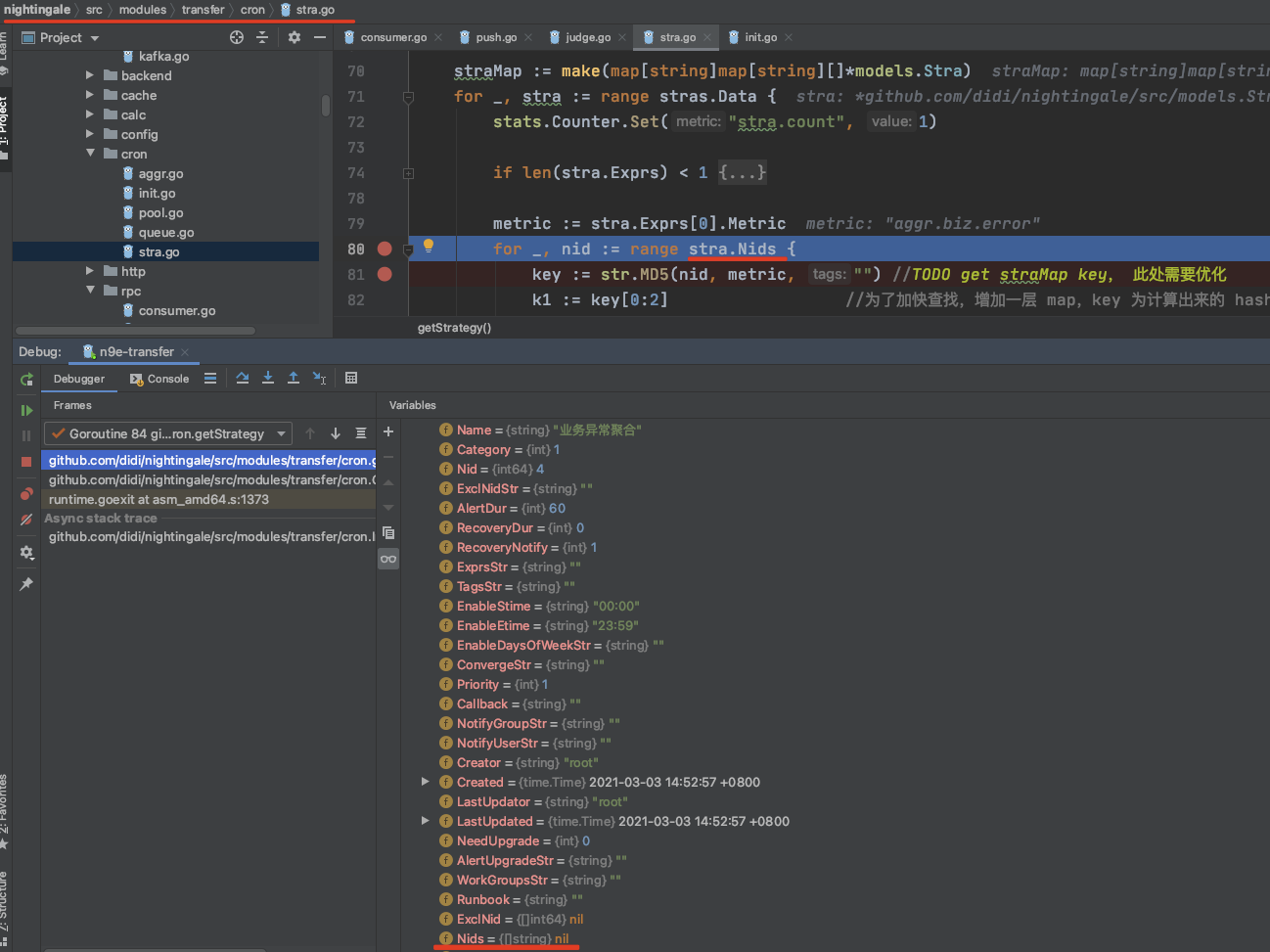Expand the LastUpdated variable
1270x952 pixels.
pos(425,821)
